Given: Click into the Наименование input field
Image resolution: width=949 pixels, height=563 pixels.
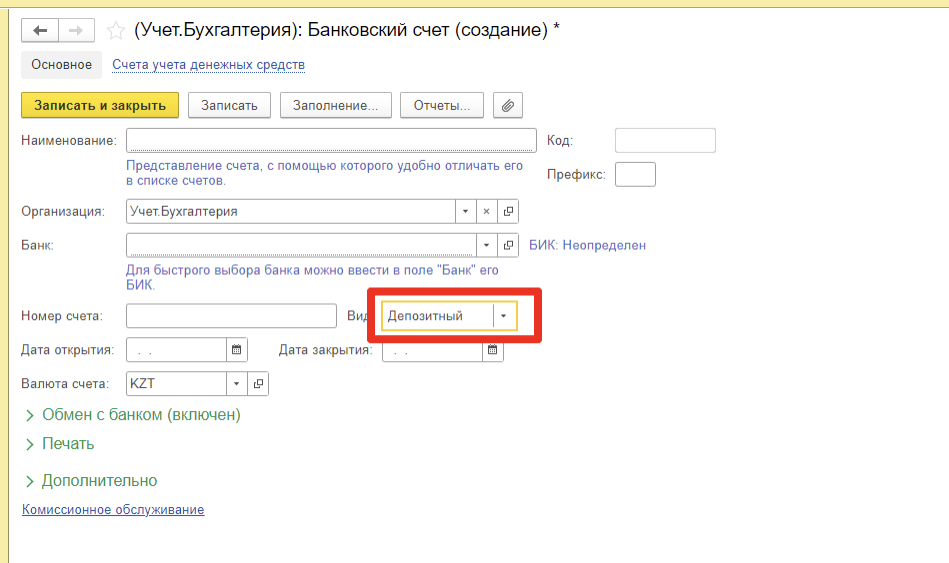Looking at the screenshot, I should point(331,140).
